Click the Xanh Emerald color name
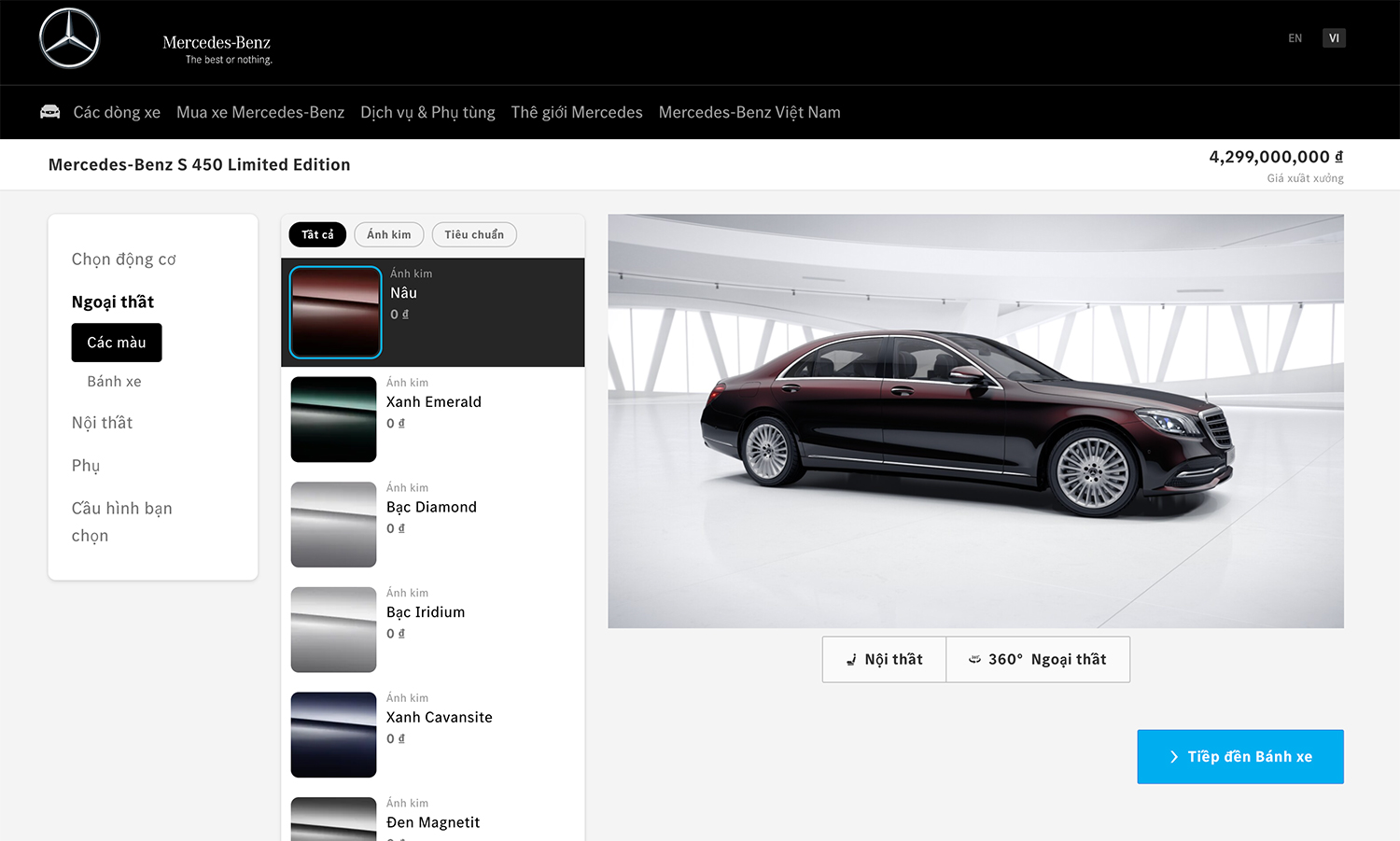This screenshot has width=1400, height=841. [434, 402]
